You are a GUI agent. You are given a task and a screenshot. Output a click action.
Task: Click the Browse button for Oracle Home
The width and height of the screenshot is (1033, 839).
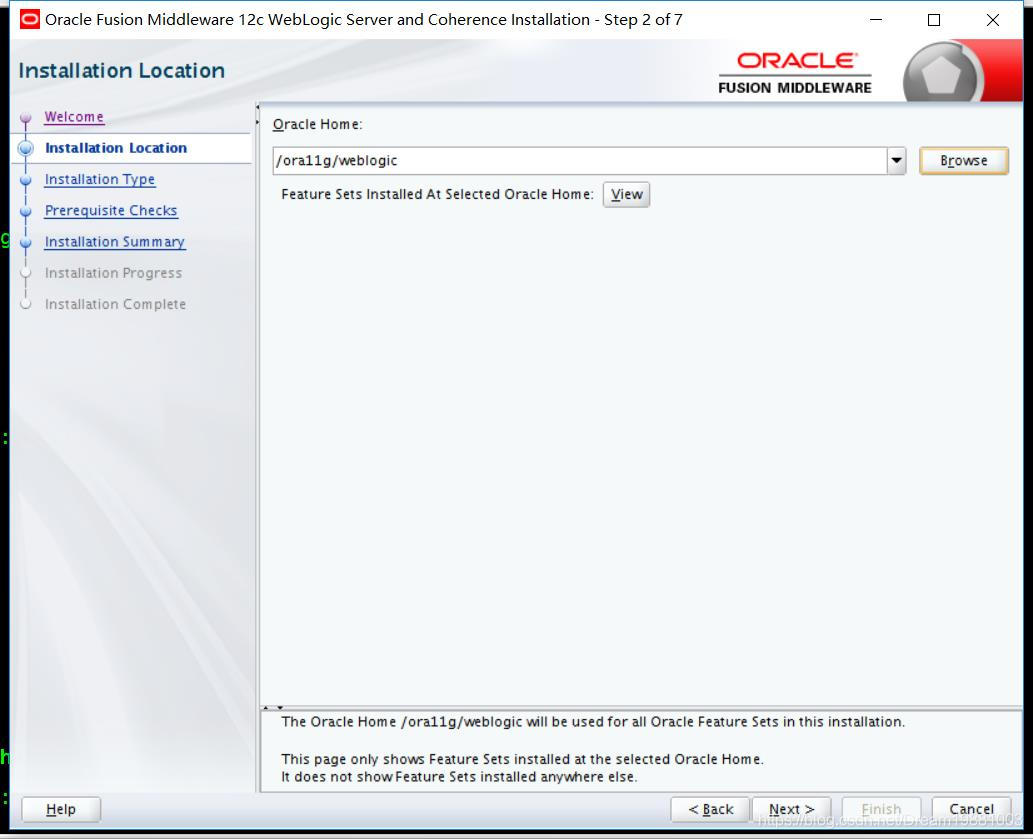[x=963, y=161]
